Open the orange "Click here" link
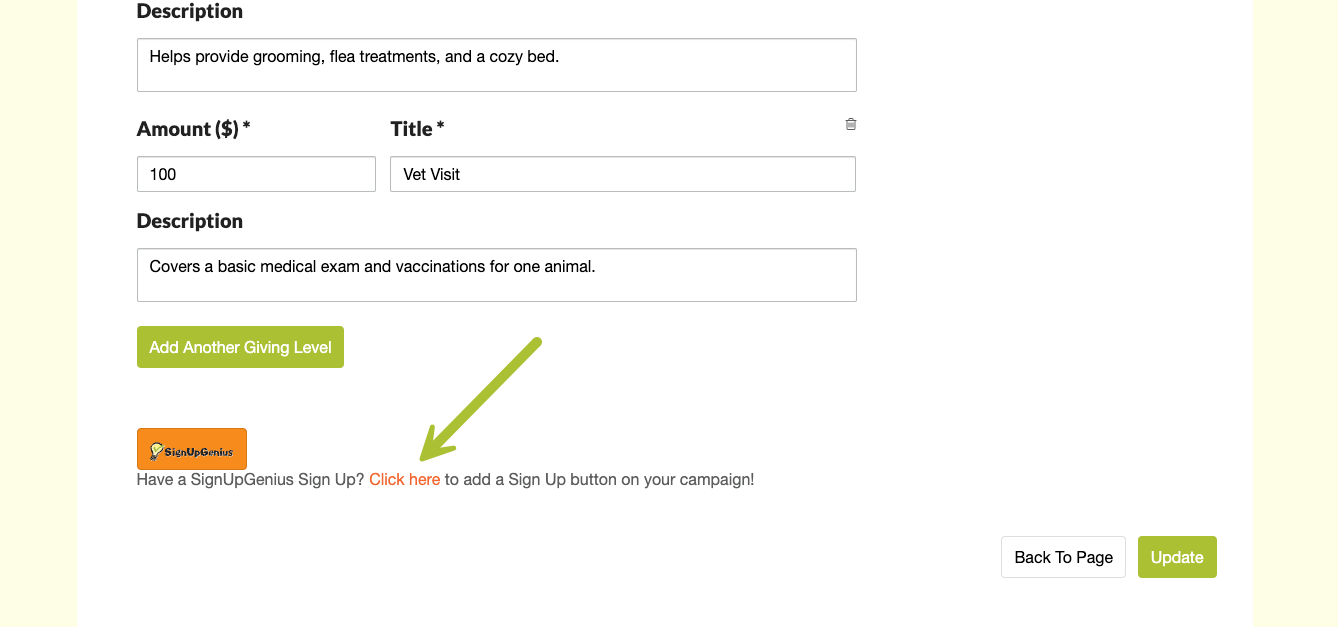The width and height of the screenshot is (1338, 627). pos(404,480)
